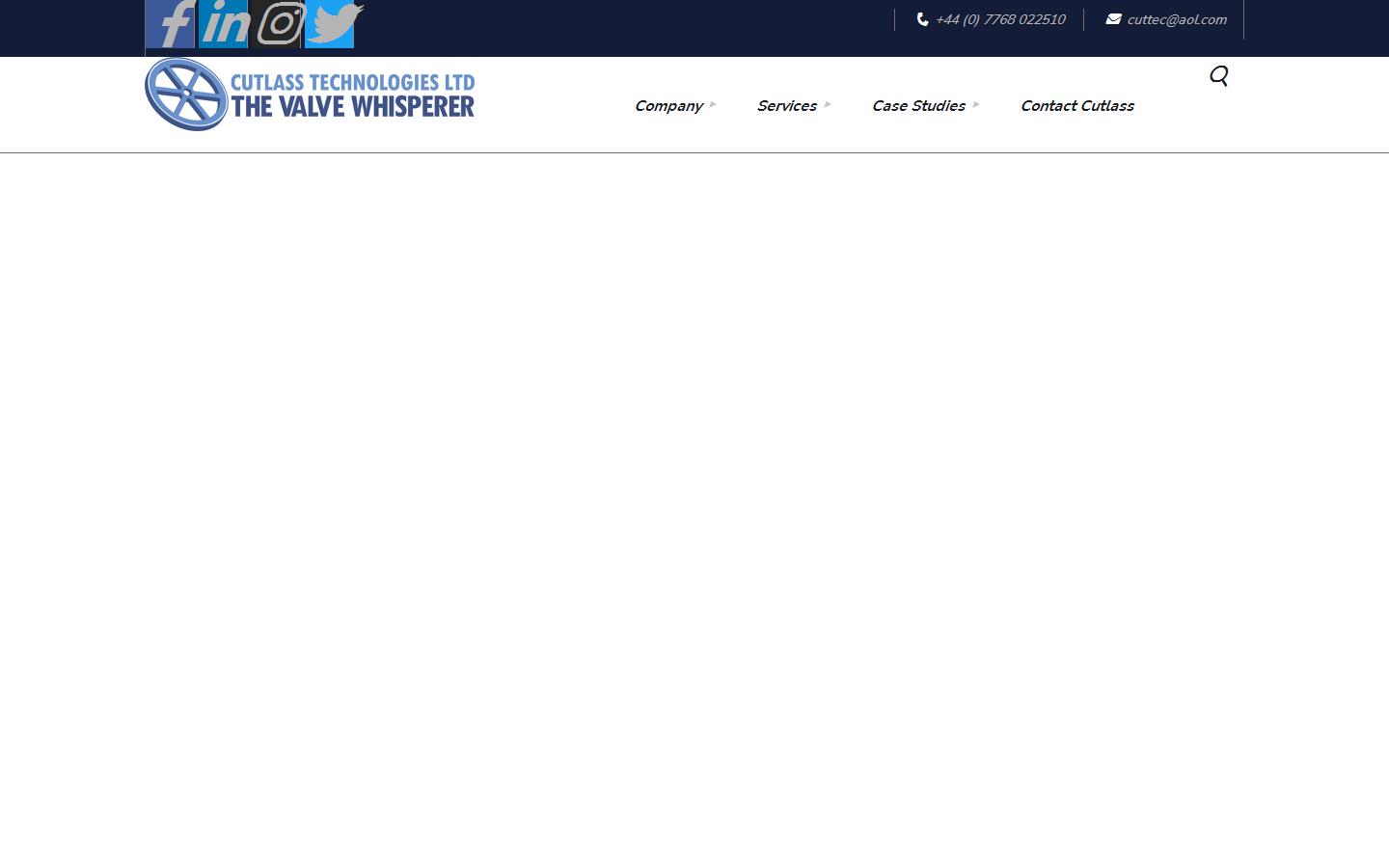This screenshot has height=868, width=1389.
Task: Click the phone receiver icon
Action: (x=921, y=18)
